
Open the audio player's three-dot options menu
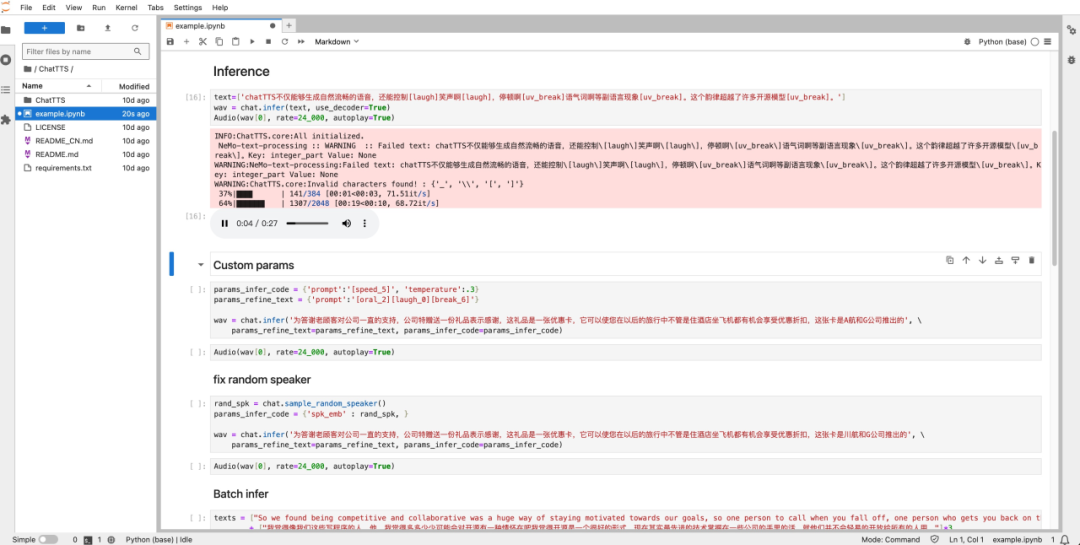(x=365, y=223)
